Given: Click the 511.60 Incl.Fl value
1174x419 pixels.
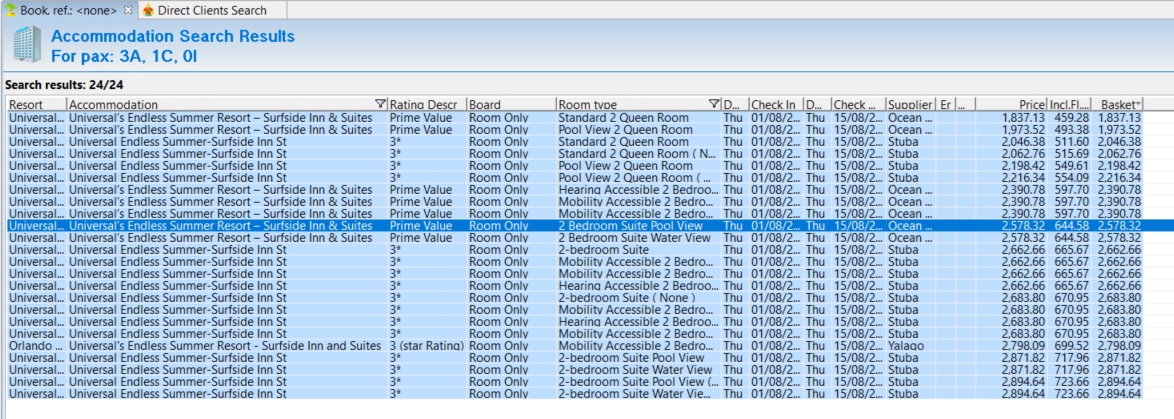Looking at the screenshot, I should (1071, 142).
